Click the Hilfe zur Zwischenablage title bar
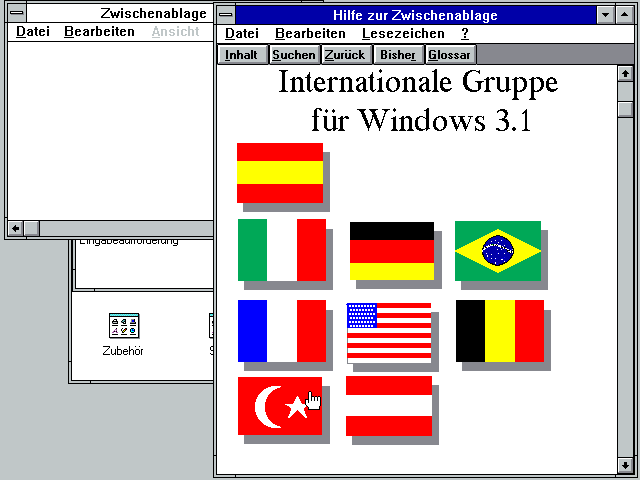The width and height of the screenshot is (640, 480). coord(416,15)
